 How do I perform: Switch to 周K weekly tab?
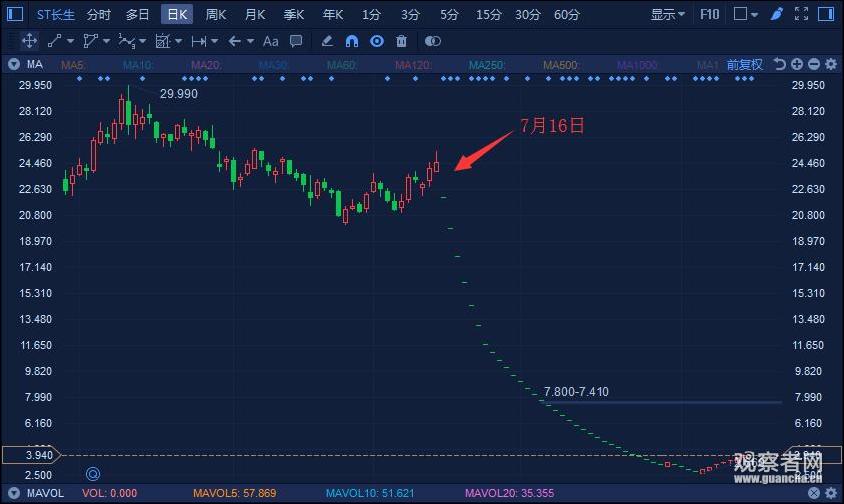click(216, 15)
